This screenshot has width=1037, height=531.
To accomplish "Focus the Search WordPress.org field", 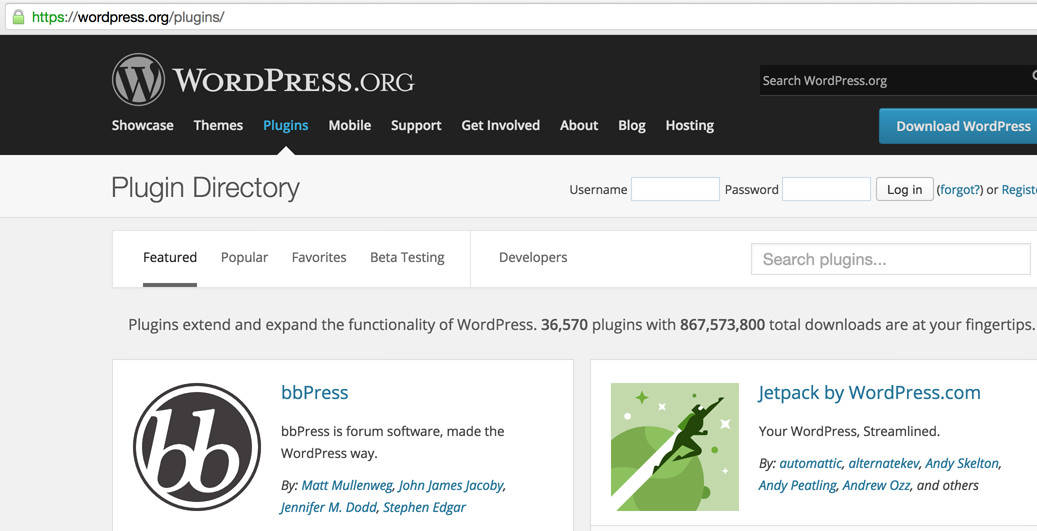I will coord(898,81).
